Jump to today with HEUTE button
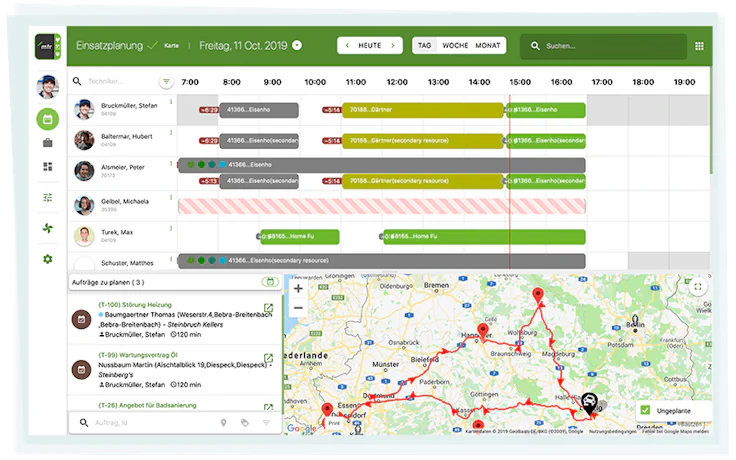The width and height of the screenshot is (736, 460). 370,46
